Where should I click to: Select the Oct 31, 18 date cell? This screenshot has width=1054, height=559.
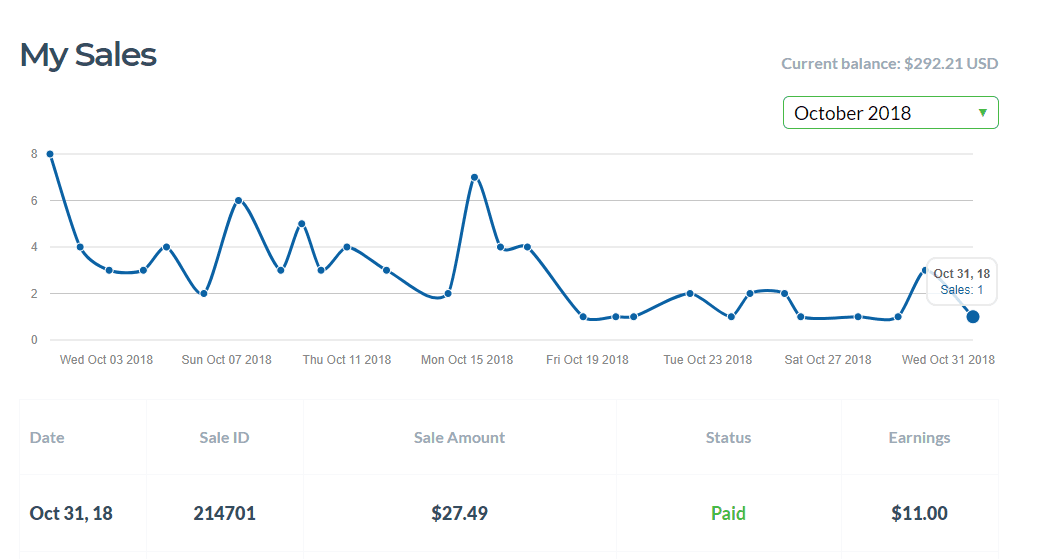coord(71,513)
